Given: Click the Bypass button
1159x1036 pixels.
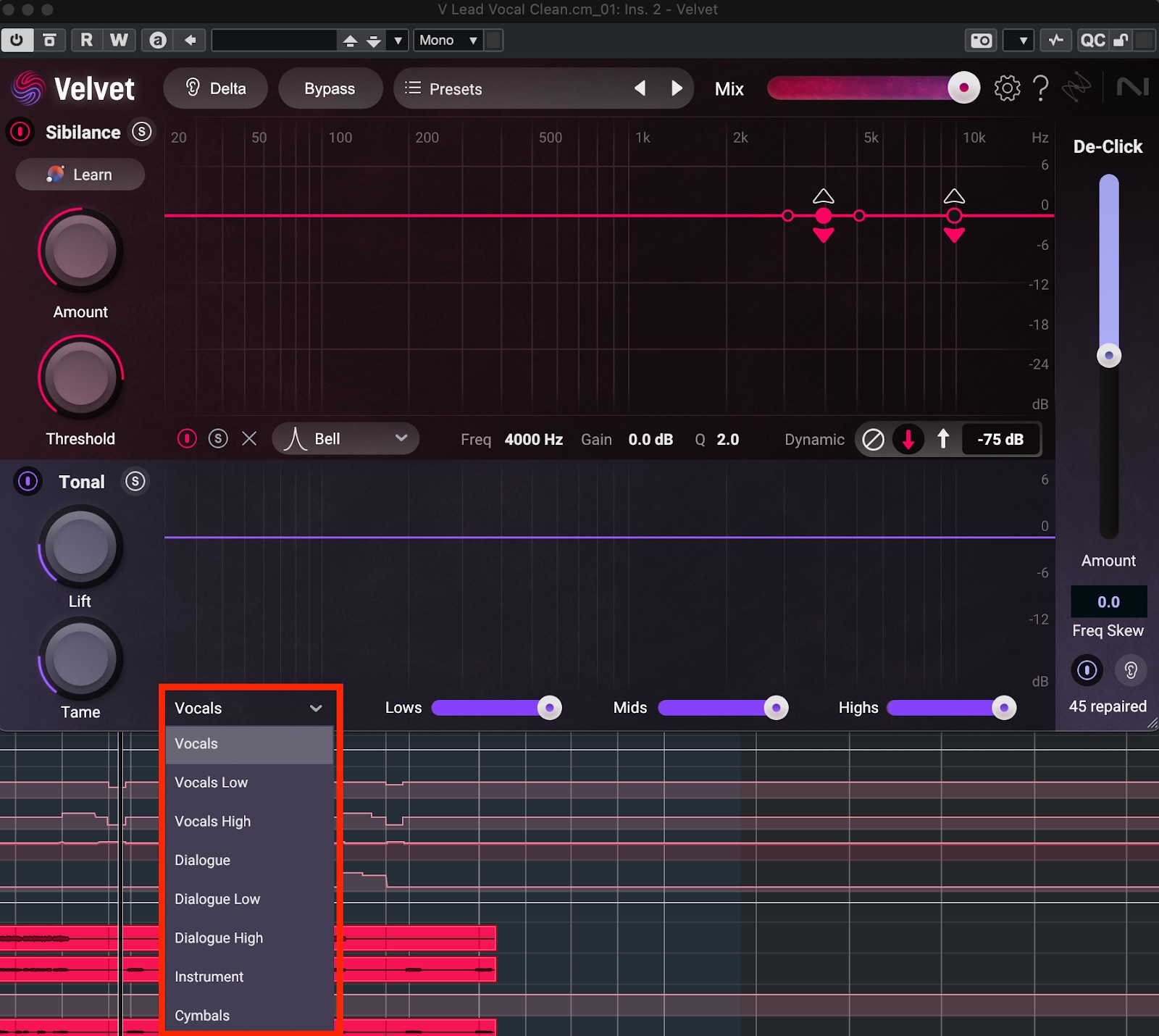Looking at the screenshot, I should point(330,88).
